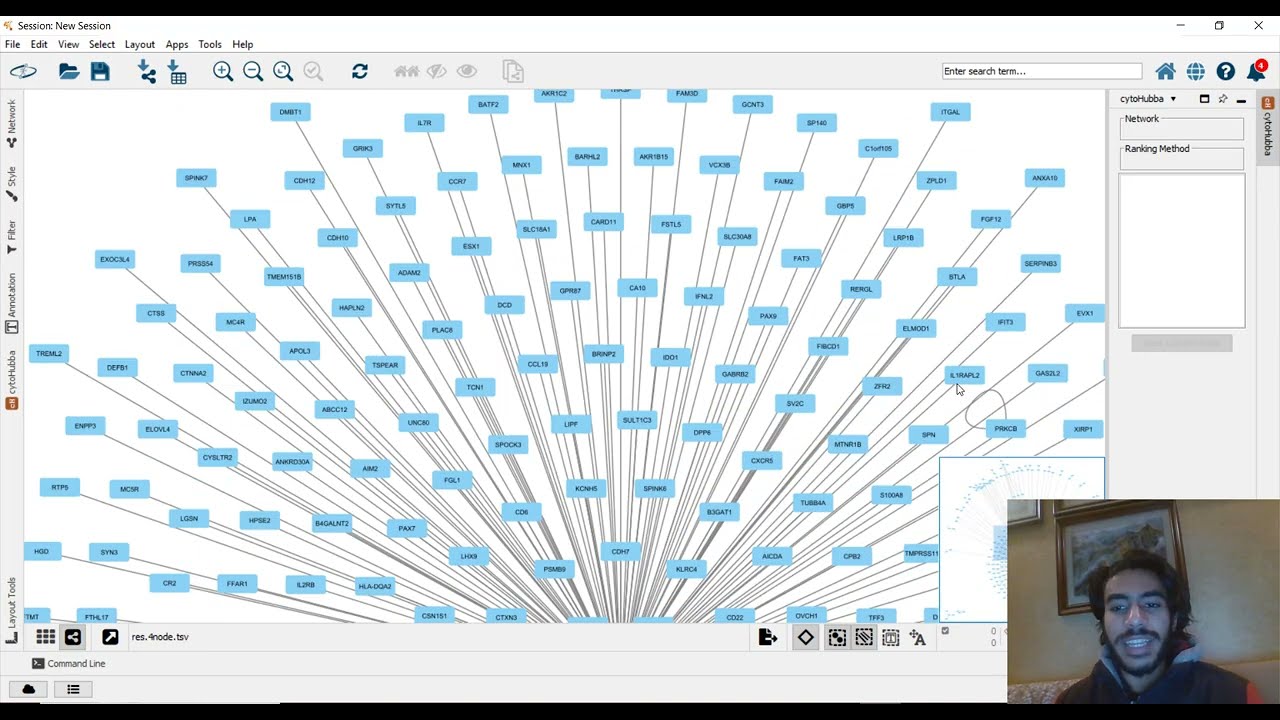
Task: Save the session using the floppy disk icon
Action: 100,71
